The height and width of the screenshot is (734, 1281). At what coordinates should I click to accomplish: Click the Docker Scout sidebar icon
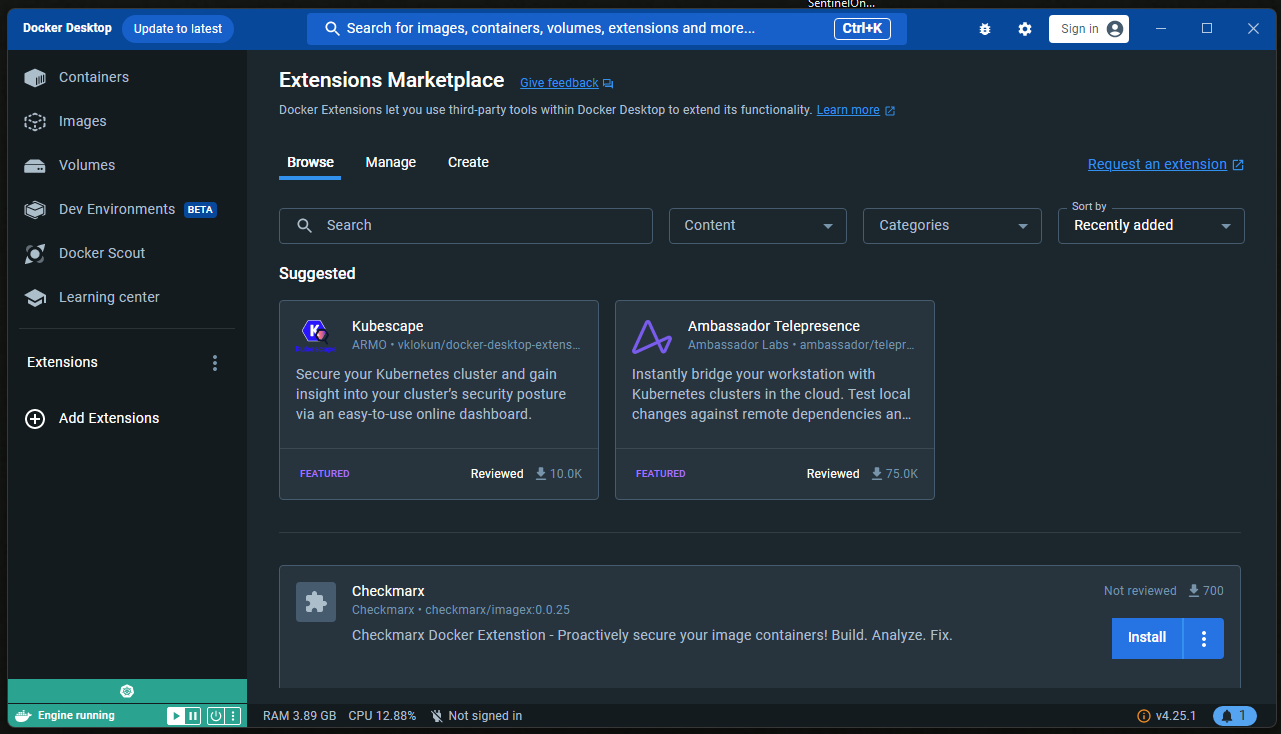(x=35, y=254)
